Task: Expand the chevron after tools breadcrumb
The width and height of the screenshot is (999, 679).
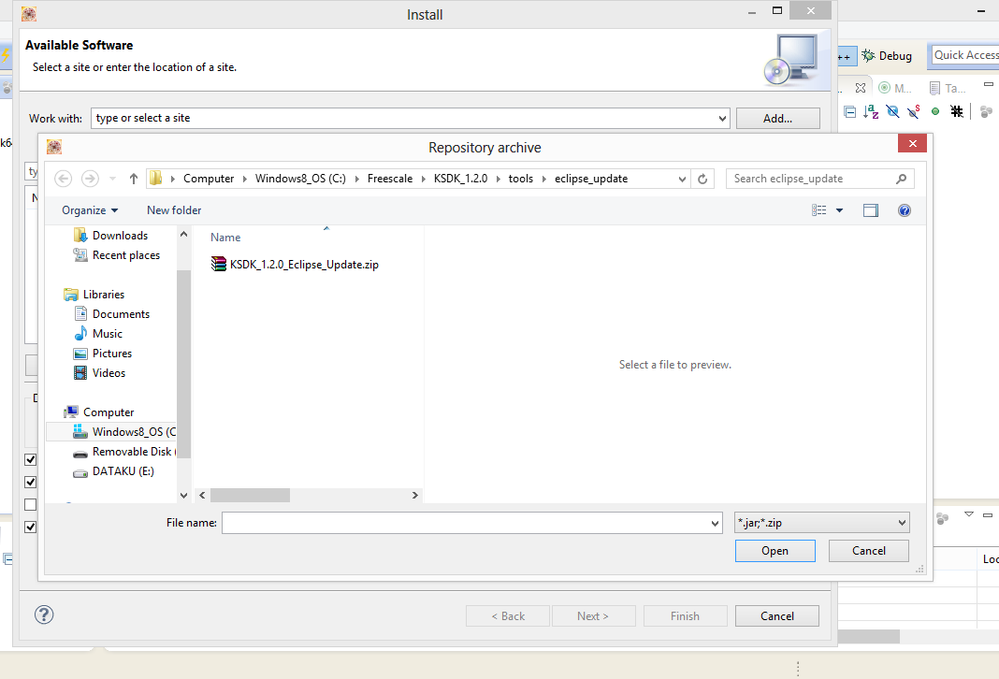Action: [543, 179]
